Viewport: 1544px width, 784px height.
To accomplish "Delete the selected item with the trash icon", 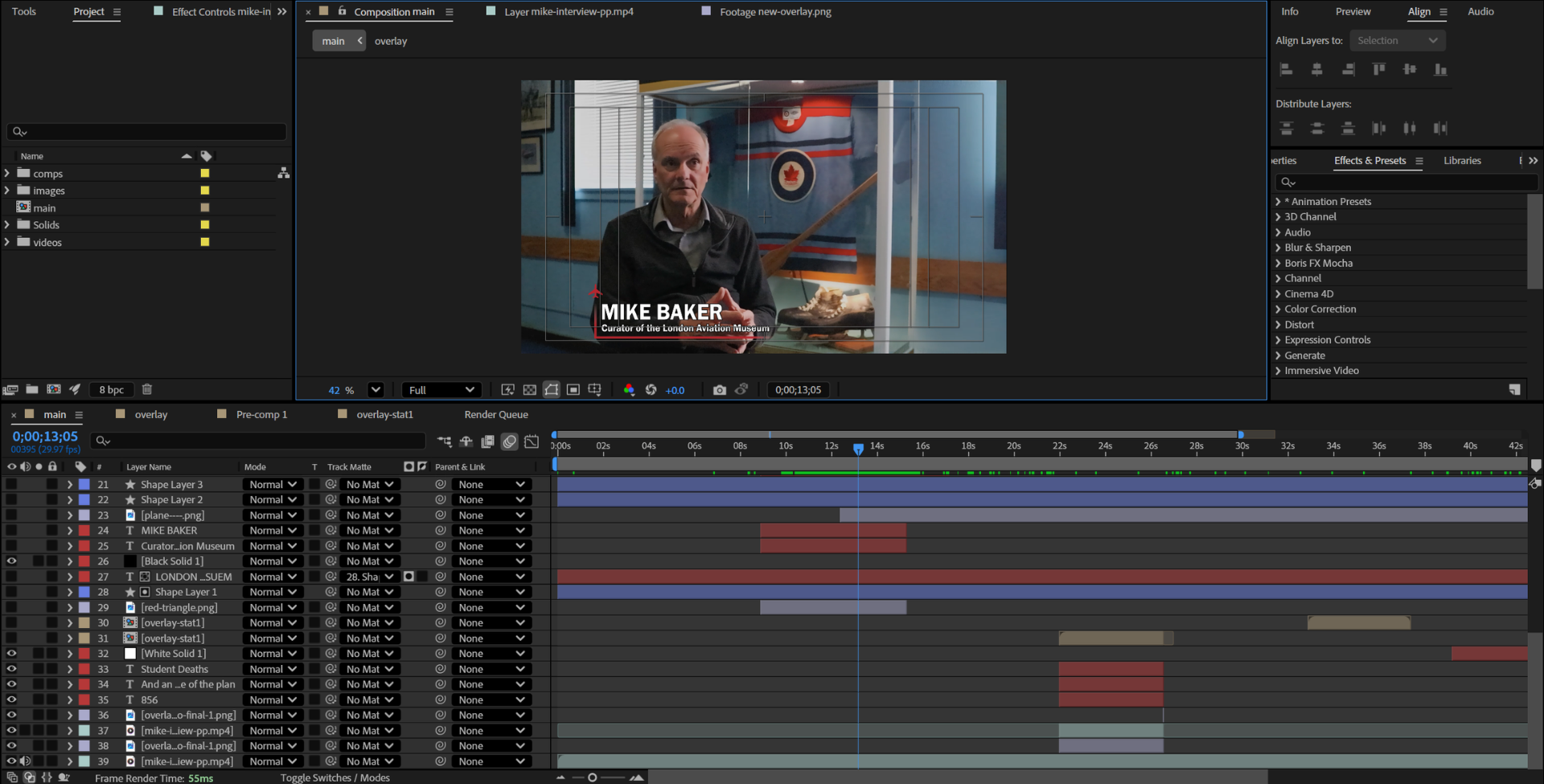I will click(147, 389).
